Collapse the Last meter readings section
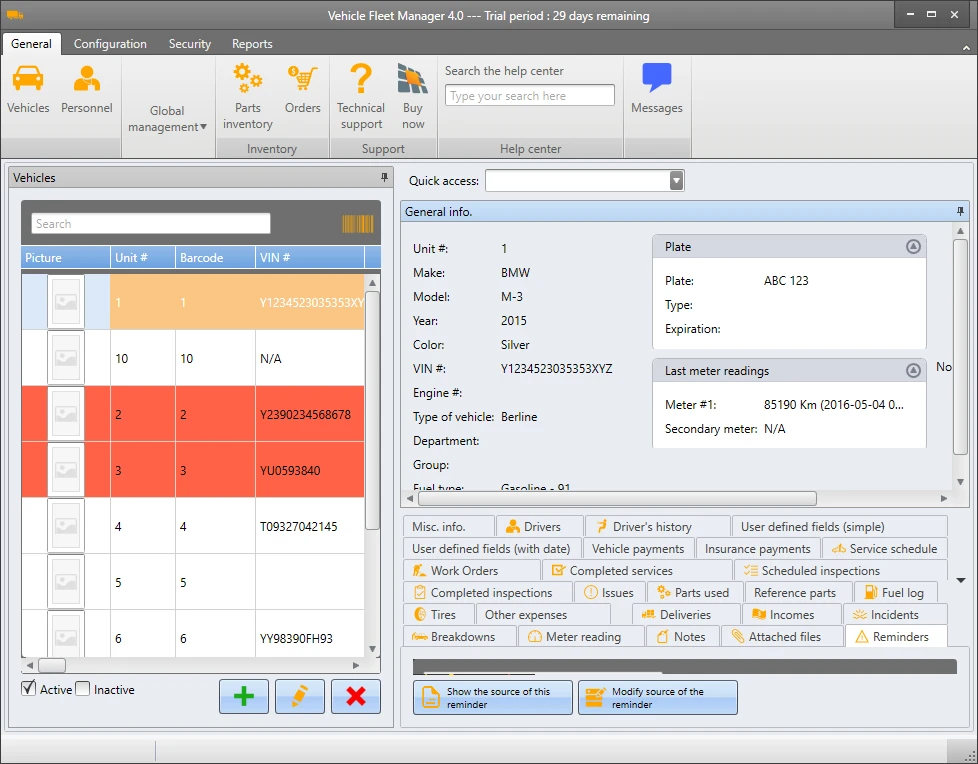This screenshot has width=978, height=764. 912,371
